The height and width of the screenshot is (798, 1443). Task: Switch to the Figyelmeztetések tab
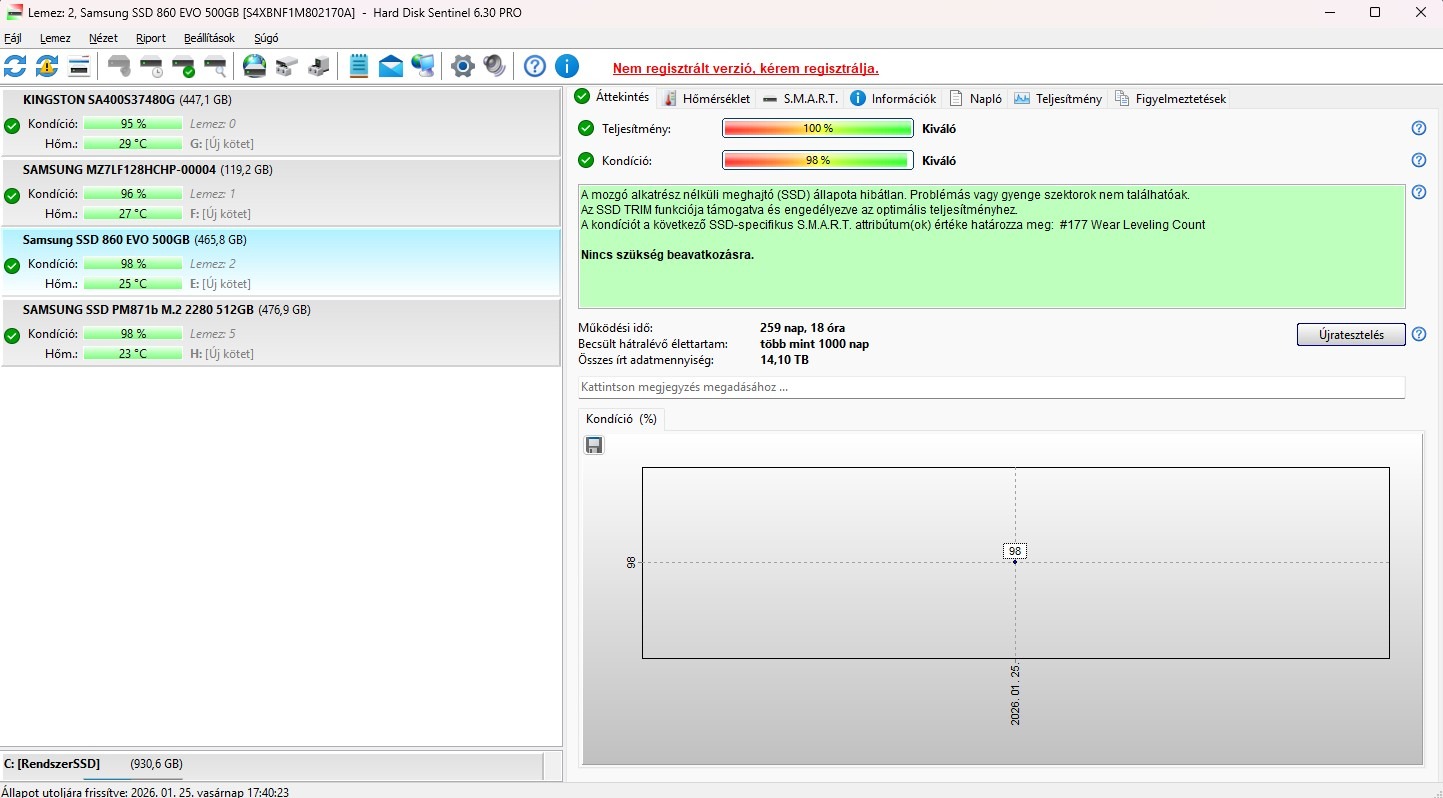click(x=1171, y=98)
